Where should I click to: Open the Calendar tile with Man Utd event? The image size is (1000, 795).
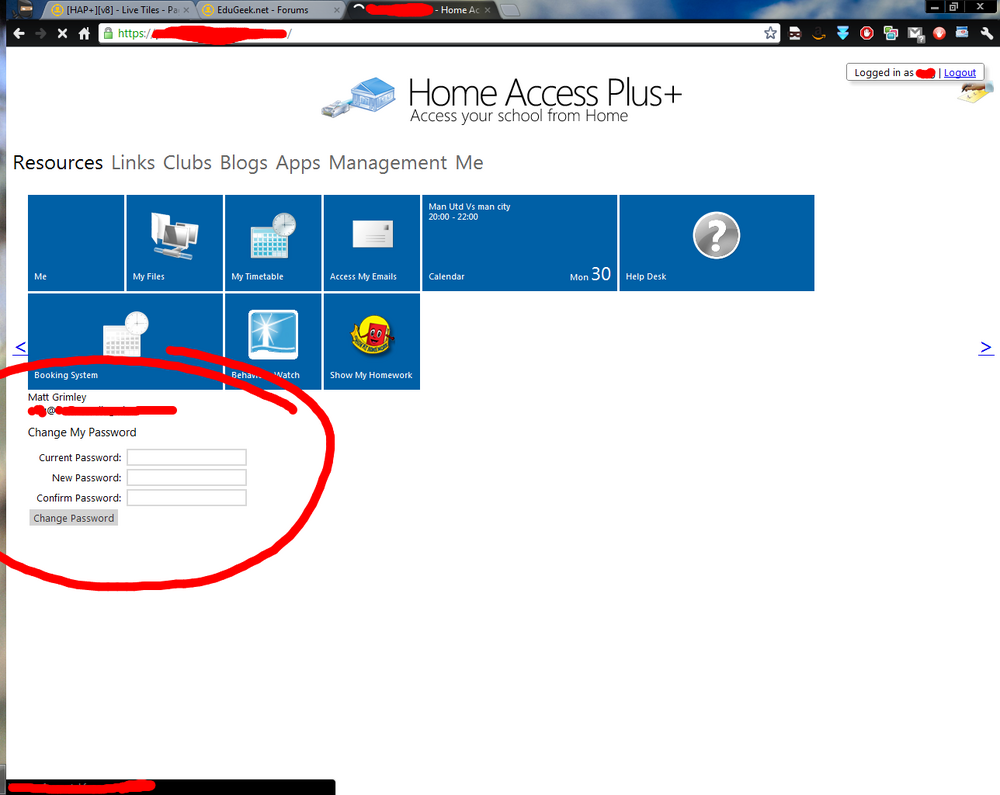[x=520, y=243]
